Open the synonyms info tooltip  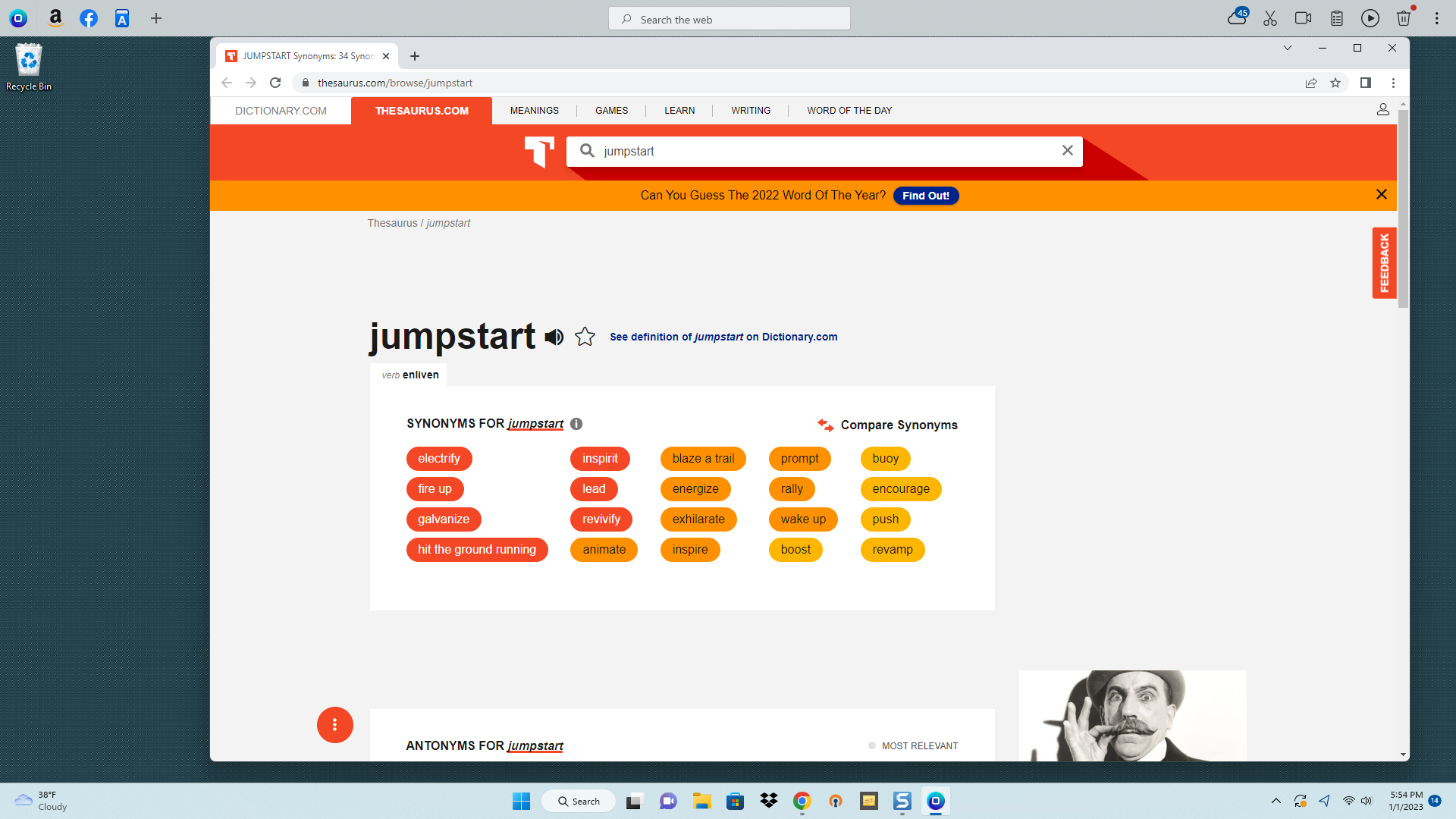click(x=576, y=424)
